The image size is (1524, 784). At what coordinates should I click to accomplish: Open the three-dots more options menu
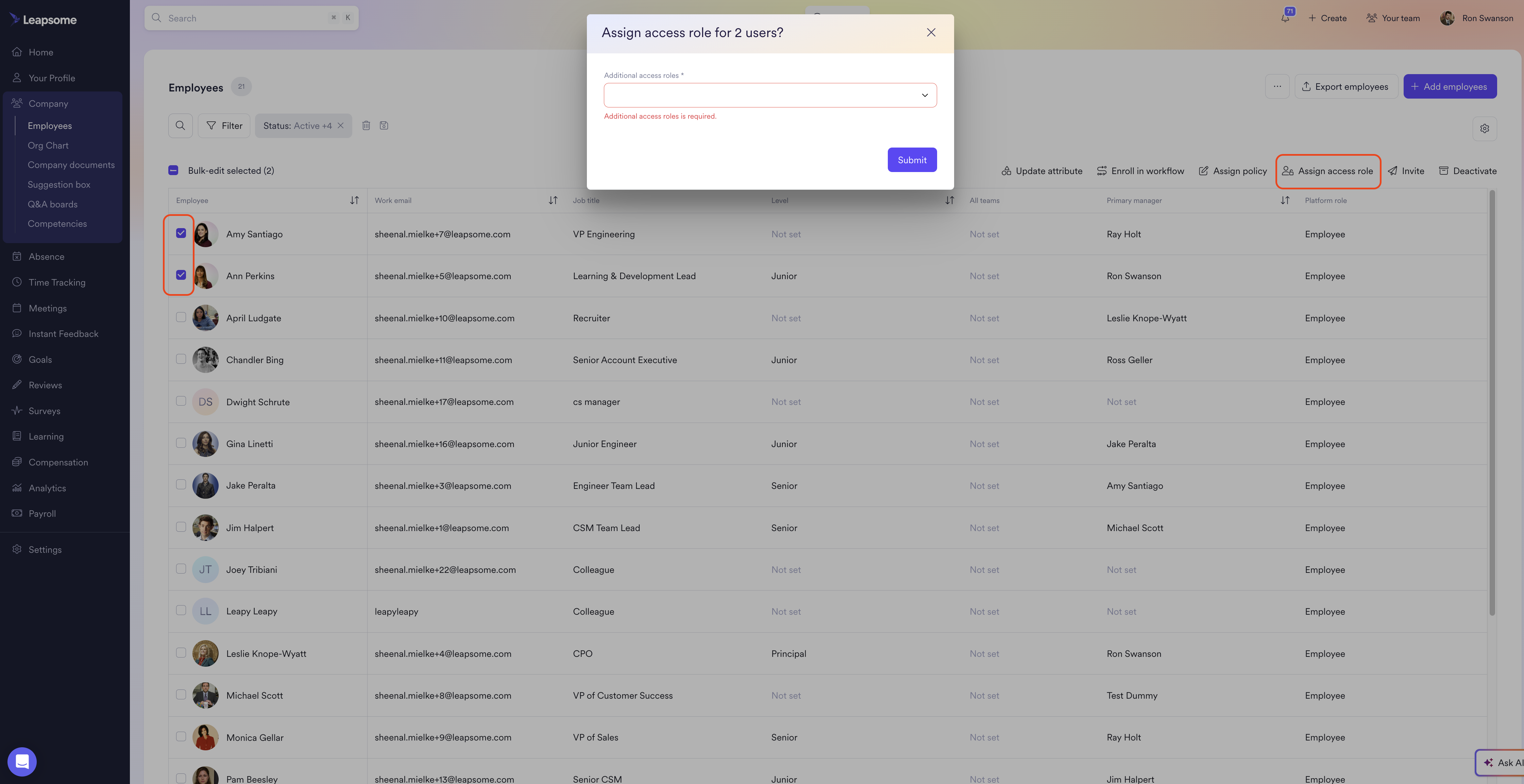1277,86
